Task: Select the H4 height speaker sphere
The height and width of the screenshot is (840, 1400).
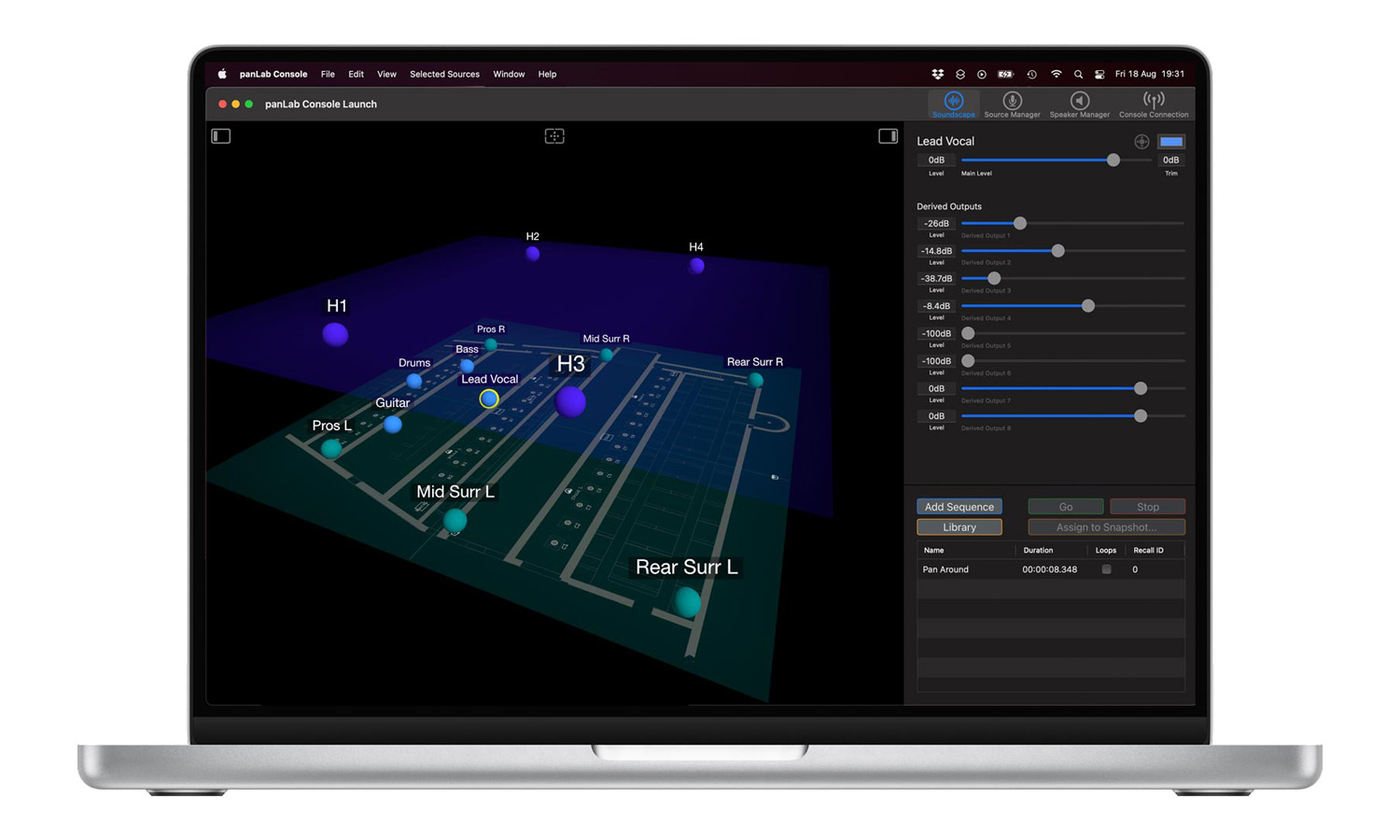Action: pos(696,266)
